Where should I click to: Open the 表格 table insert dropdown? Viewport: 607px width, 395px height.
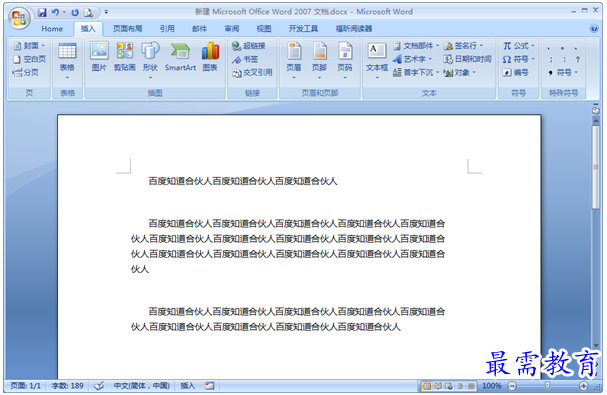[67, 61]
